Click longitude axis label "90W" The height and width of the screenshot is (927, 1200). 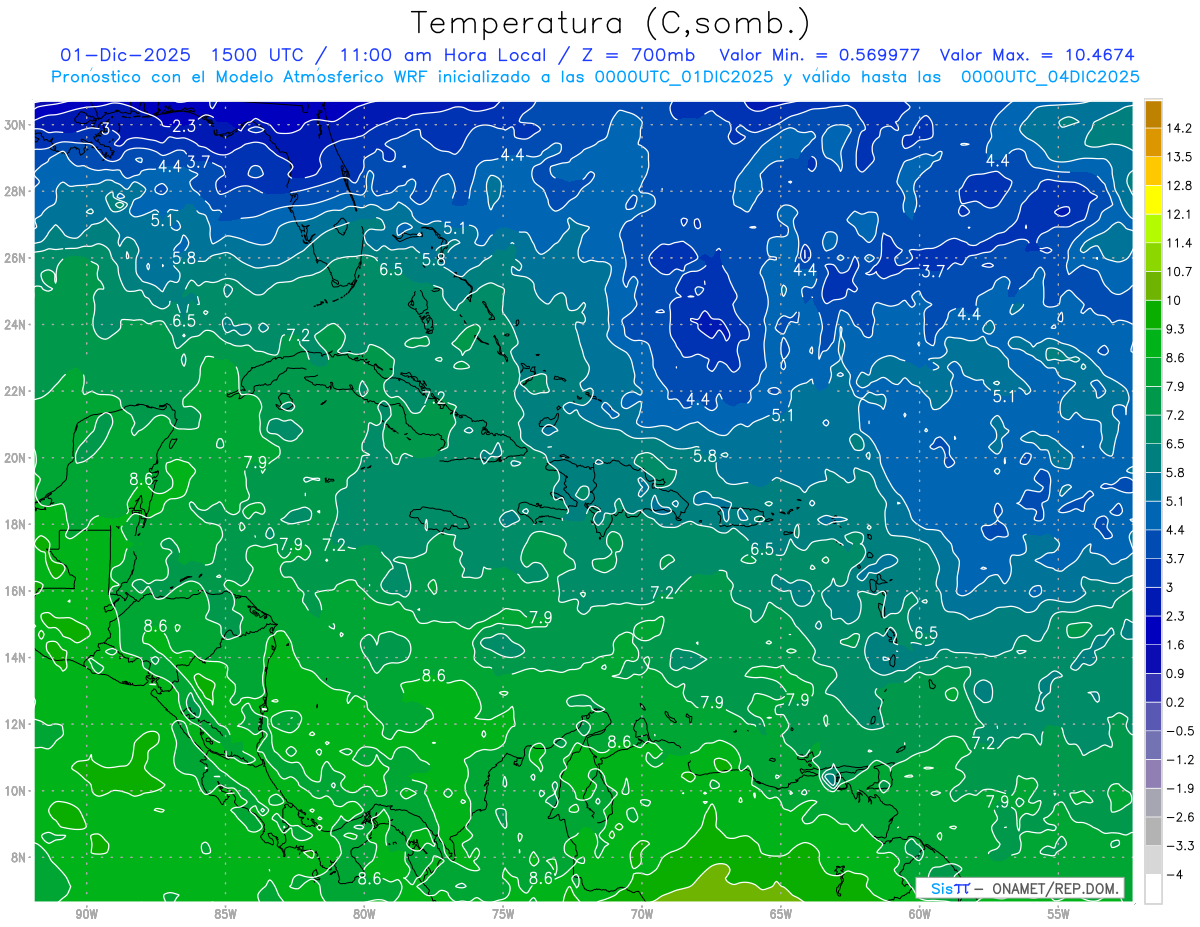pyautogui.click(x=86, y=914)
